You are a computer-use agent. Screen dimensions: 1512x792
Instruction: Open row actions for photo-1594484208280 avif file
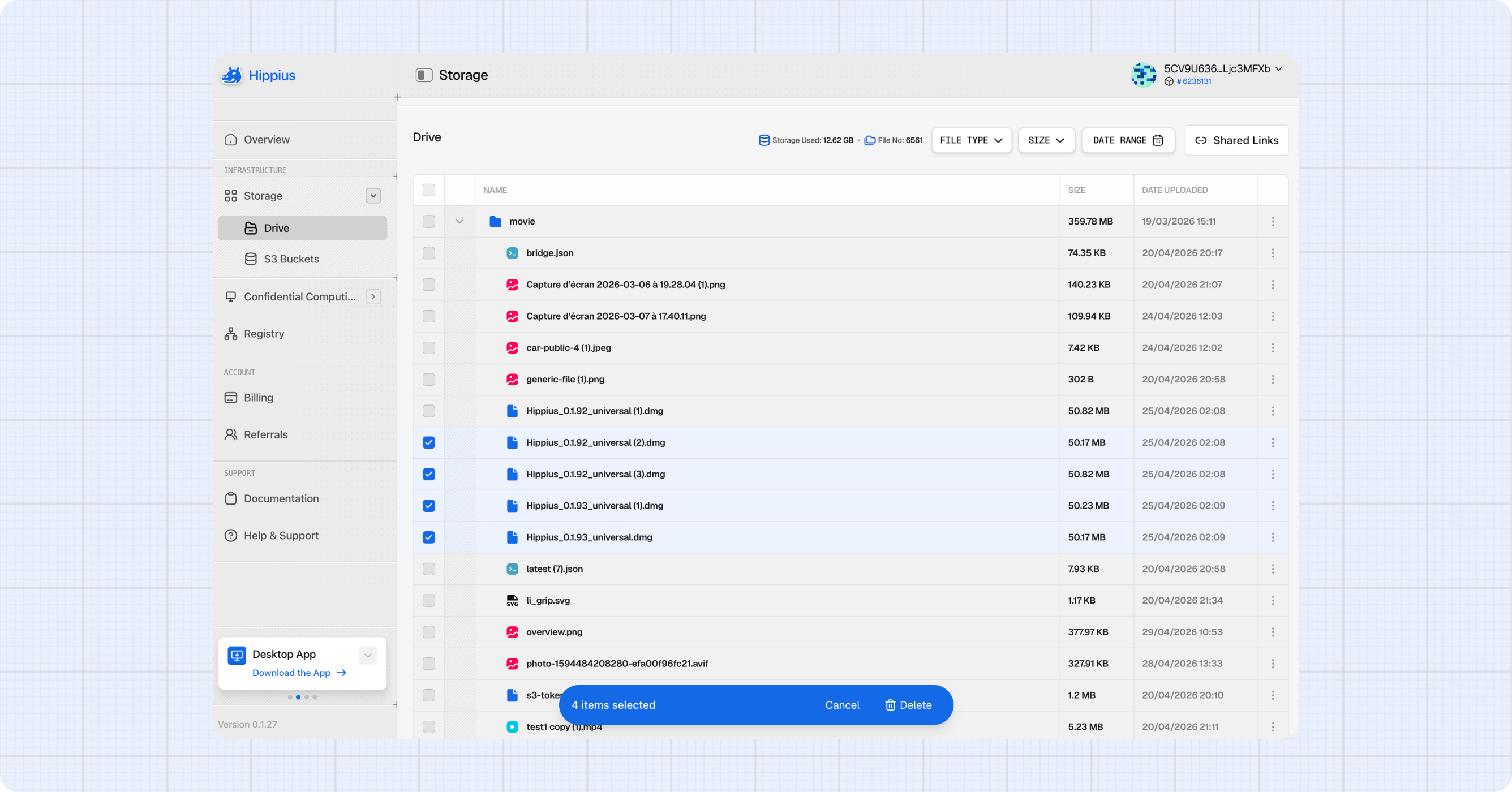coord(1273,664)
